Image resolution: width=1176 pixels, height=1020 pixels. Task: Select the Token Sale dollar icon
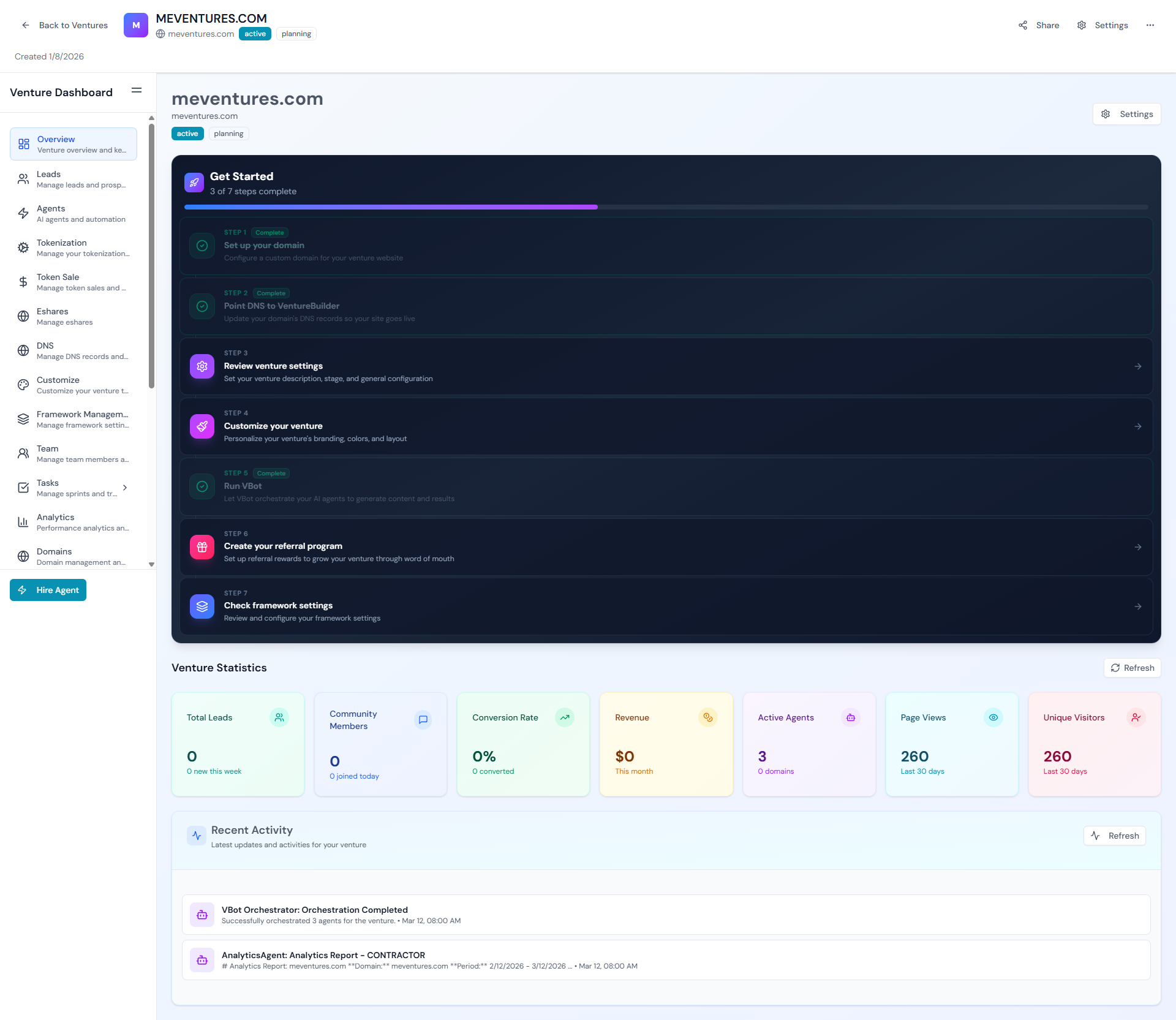point(23,282)
